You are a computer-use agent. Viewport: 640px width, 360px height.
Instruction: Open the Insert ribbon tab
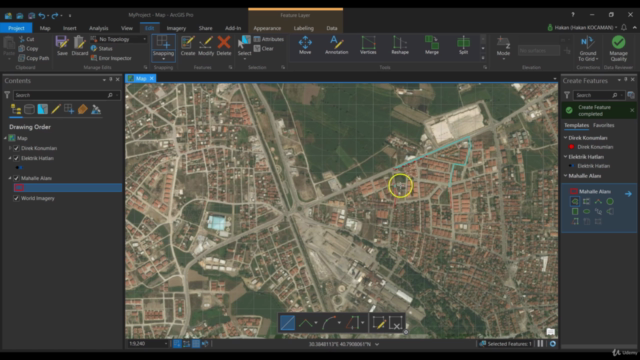[x=69, y=28]
